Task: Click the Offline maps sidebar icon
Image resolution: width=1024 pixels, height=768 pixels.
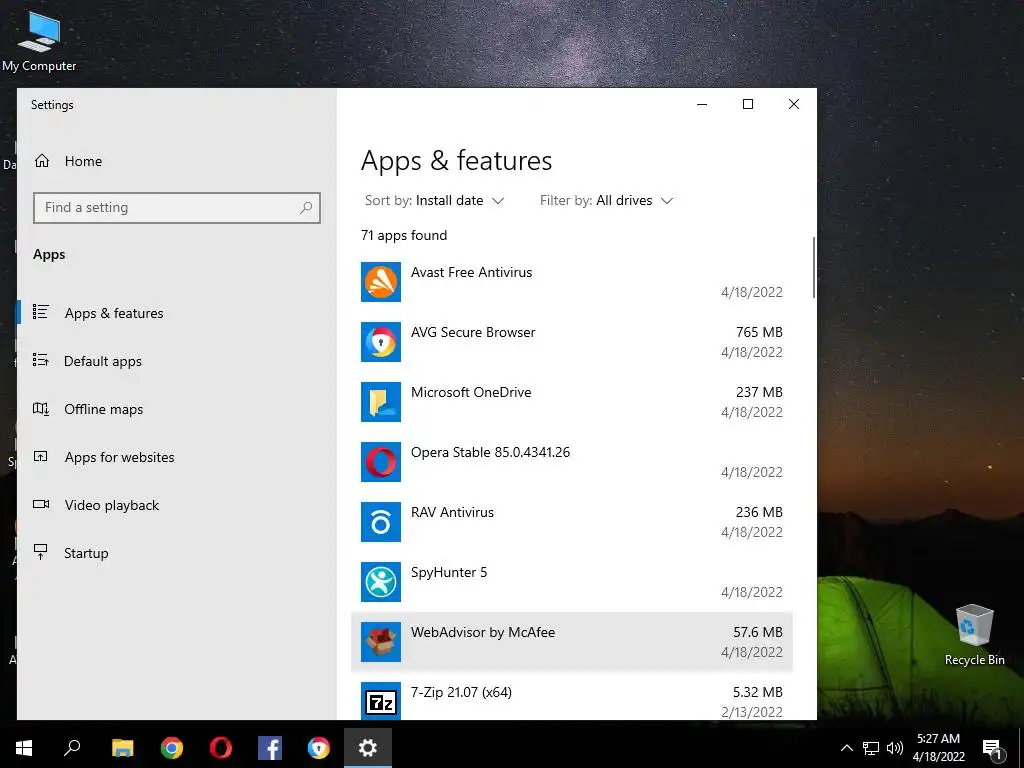Action: pos(40,409)
